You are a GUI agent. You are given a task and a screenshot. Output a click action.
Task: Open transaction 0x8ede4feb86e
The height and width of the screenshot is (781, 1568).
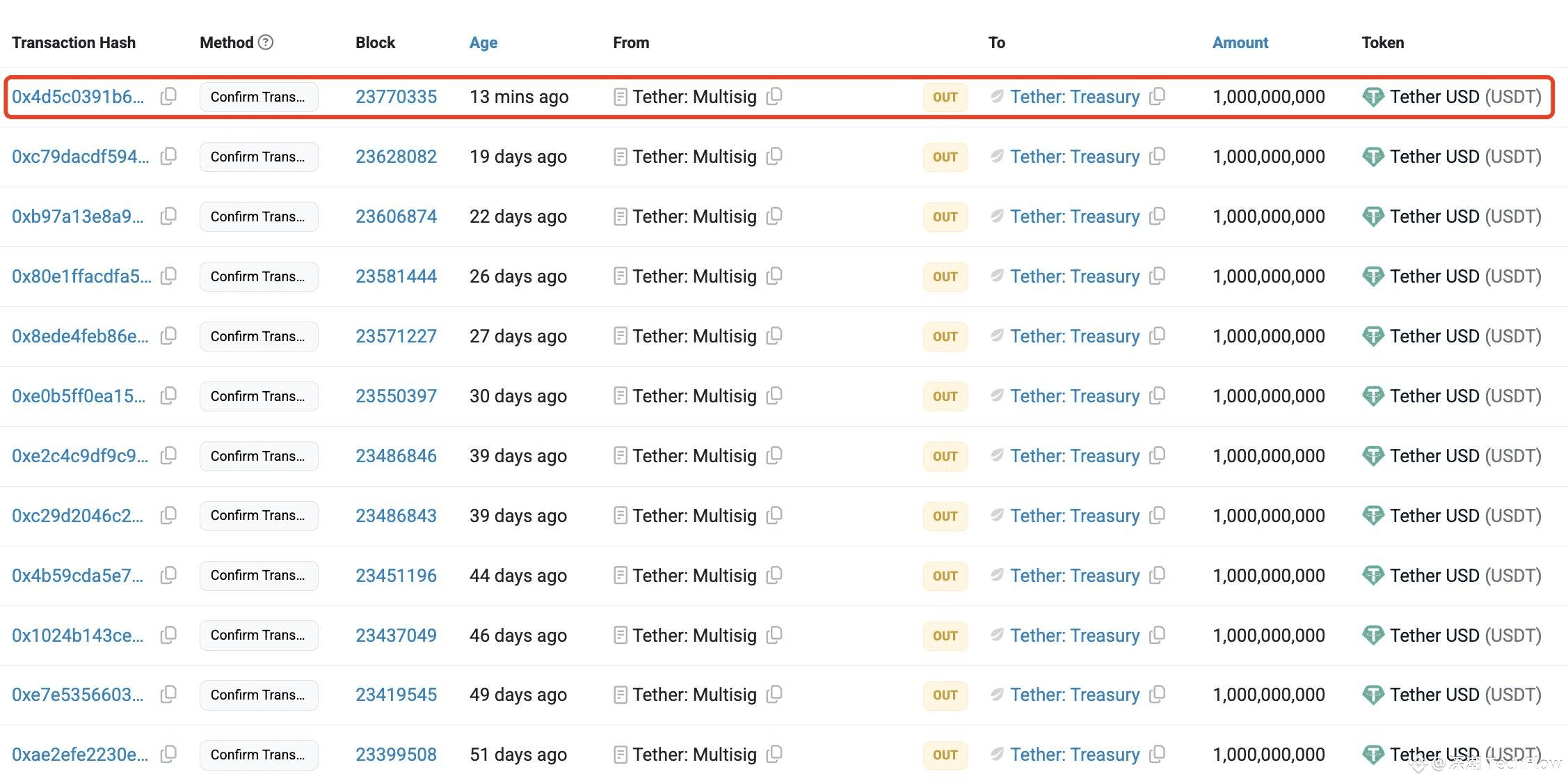(x=80, y=336)
